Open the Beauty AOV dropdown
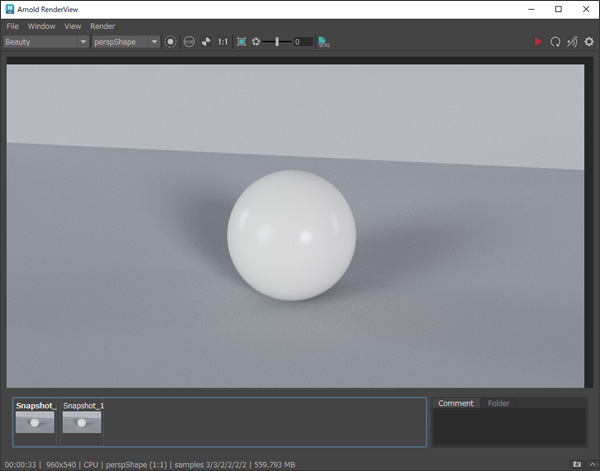Image resolution: width=600 pixels, height=471 pixels. [46, 42]
